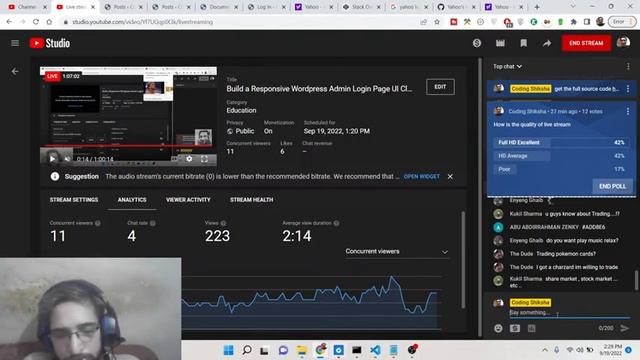Viewport: 640px width, 360px height.
Task: End the live stream quality poll
Action: (x=612, y=186)
